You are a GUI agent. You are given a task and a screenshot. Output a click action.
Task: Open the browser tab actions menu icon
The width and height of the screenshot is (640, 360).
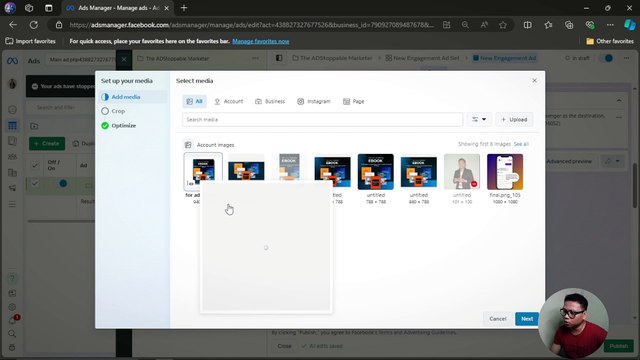click(x=49, y=8)
